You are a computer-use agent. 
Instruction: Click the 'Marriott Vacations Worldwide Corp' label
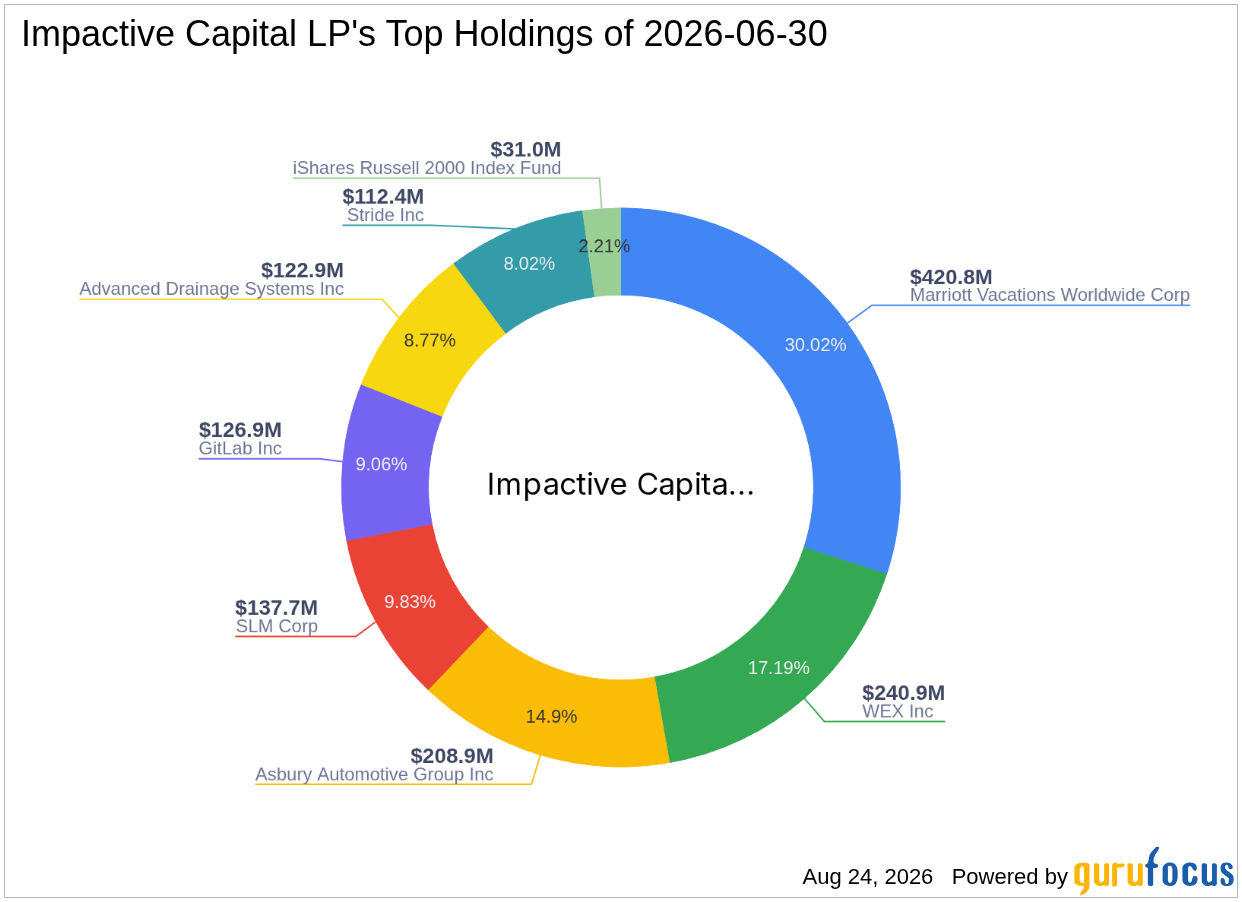click(1050, 295)
